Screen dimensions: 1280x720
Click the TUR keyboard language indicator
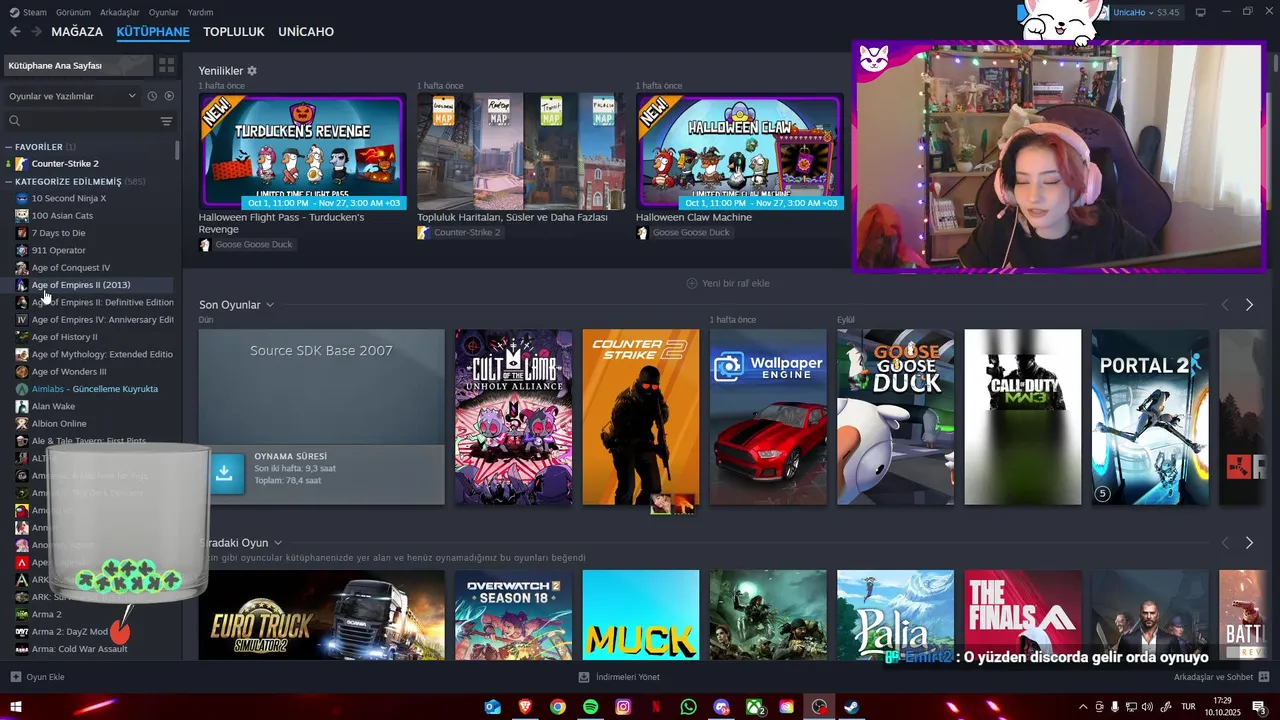[1189, 707]
